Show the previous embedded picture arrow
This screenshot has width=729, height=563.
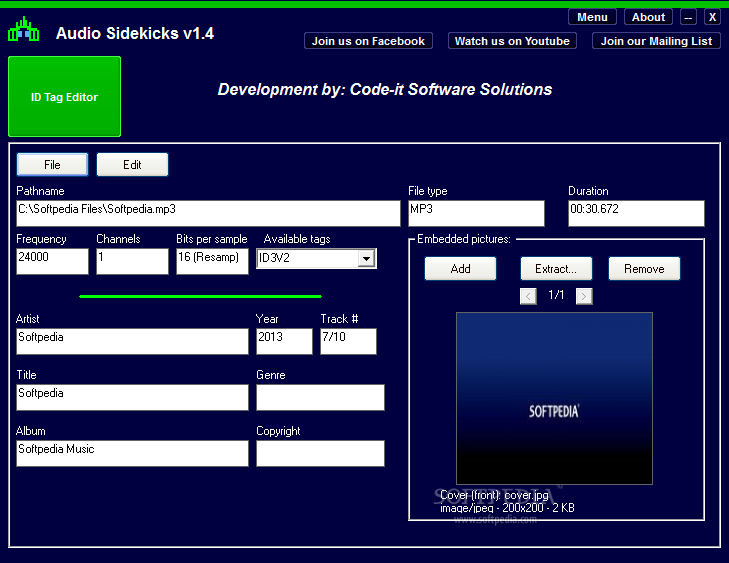pyautogui.click(x=528, y=296)
